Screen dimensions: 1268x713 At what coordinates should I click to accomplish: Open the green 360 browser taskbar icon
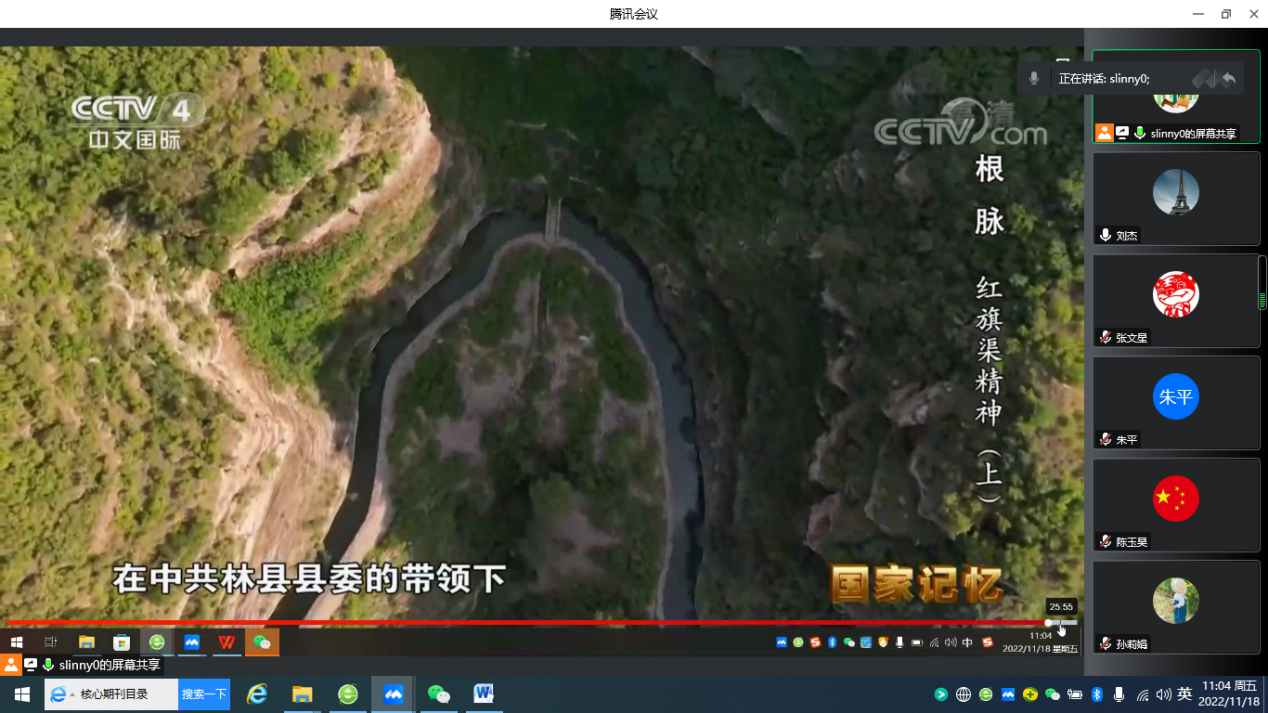coord(348,694)
